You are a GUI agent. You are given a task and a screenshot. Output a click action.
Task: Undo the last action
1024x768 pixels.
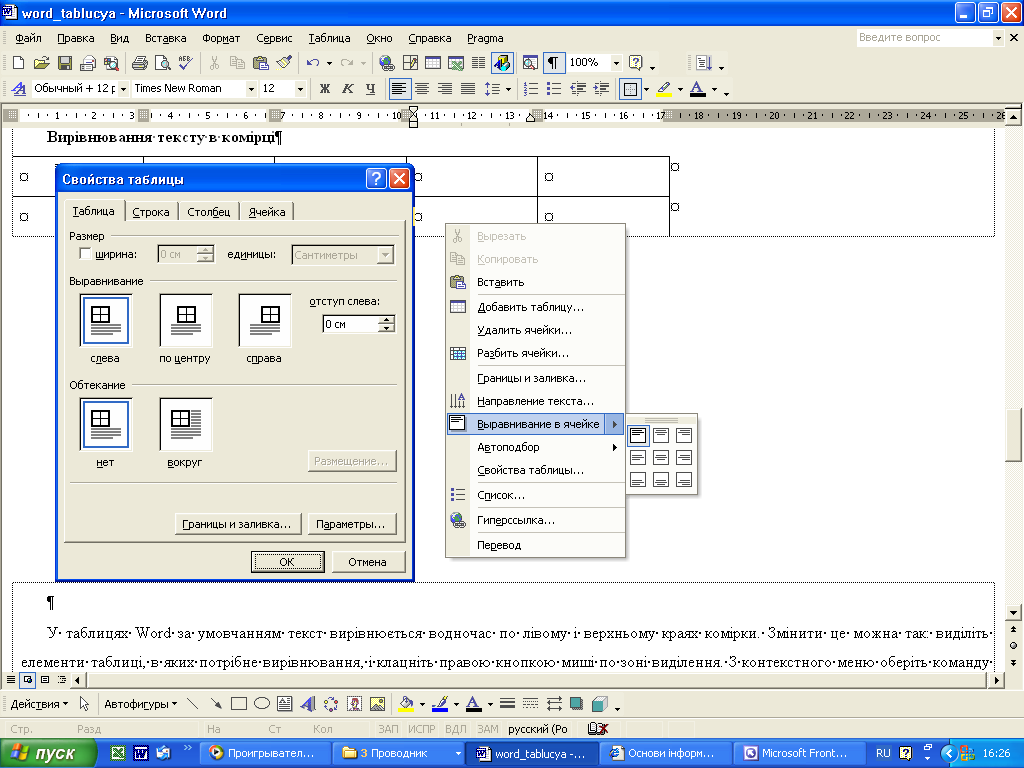(x=313, y=63)
